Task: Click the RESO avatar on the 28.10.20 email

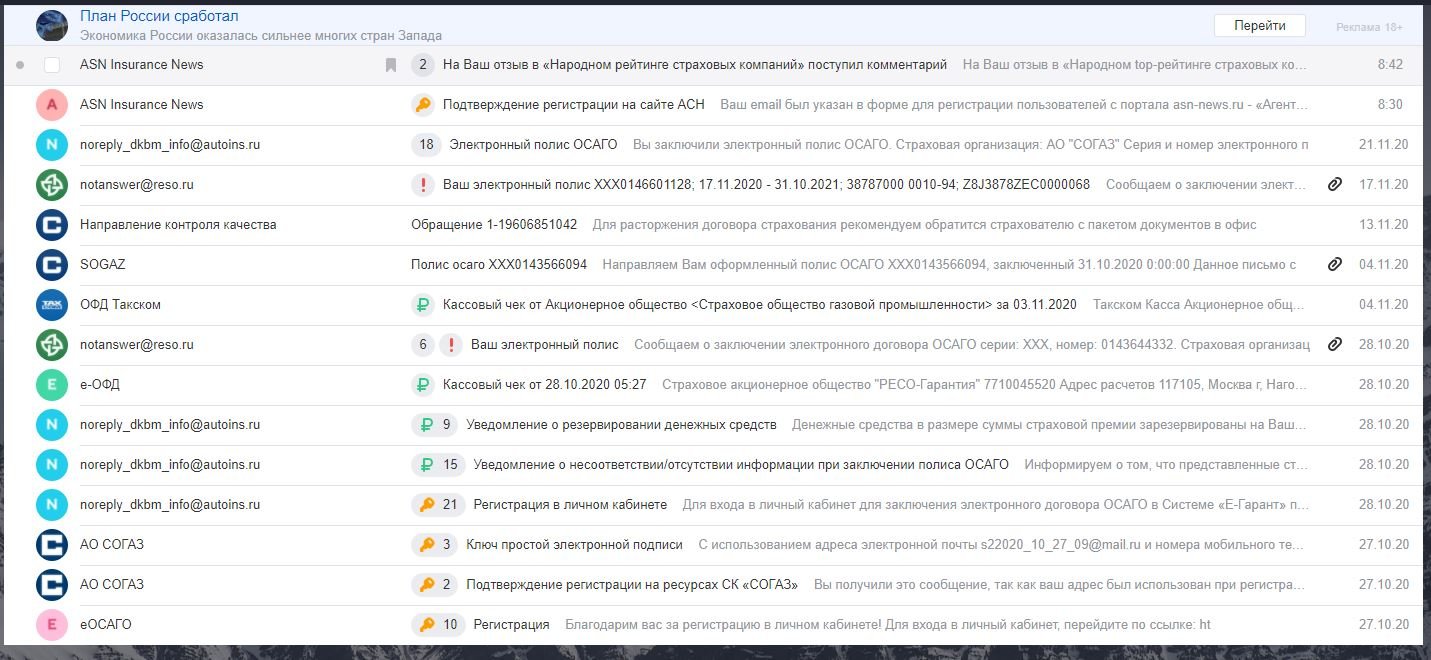Action: pos(52,345)
